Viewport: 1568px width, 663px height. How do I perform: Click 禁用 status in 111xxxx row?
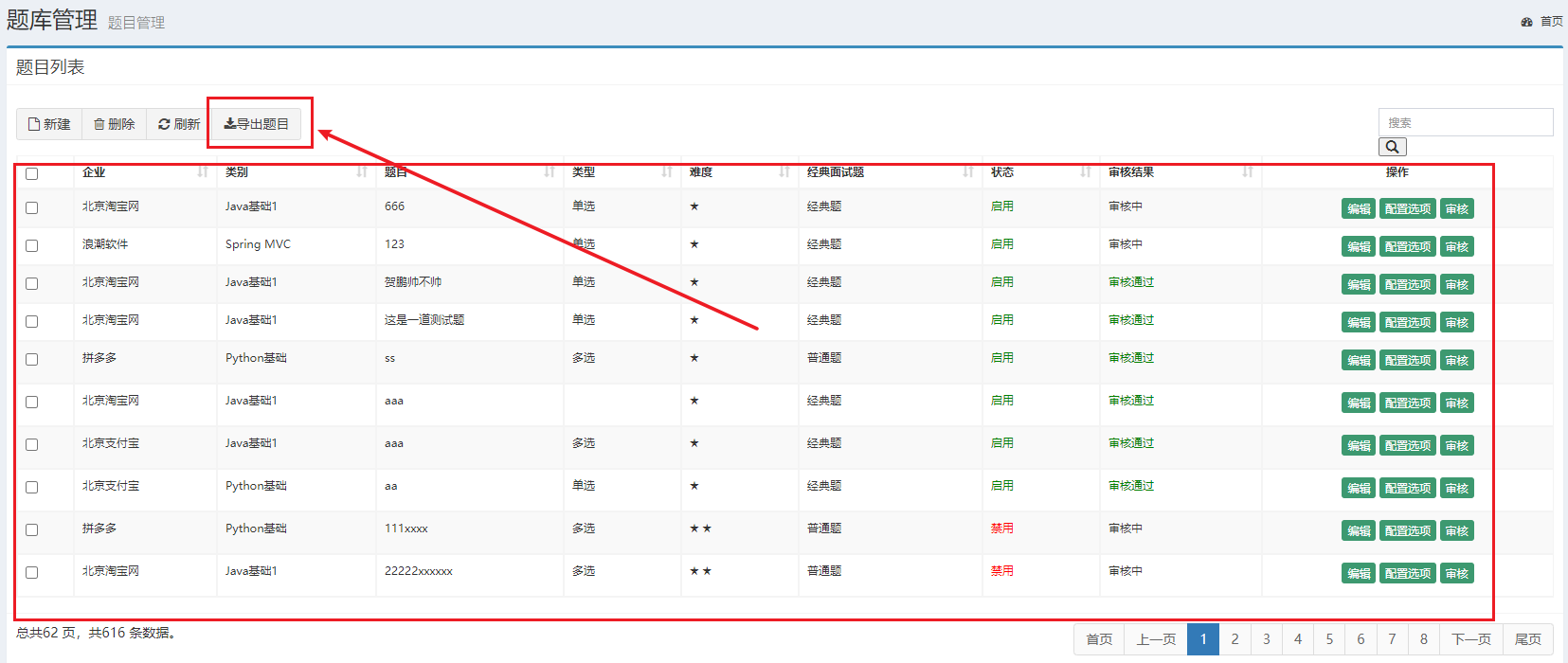pyautogui.click(x=1002, y=529)
